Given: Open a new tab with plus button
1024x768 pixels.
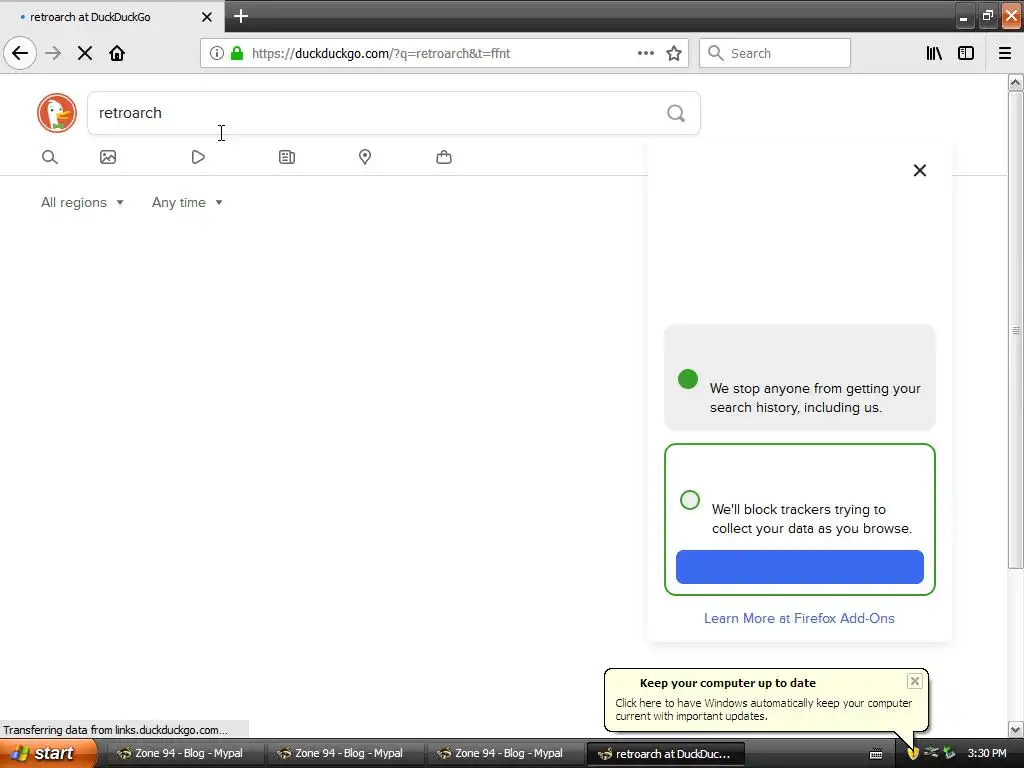Looking at the screenshot, I should tap(241, 16).
